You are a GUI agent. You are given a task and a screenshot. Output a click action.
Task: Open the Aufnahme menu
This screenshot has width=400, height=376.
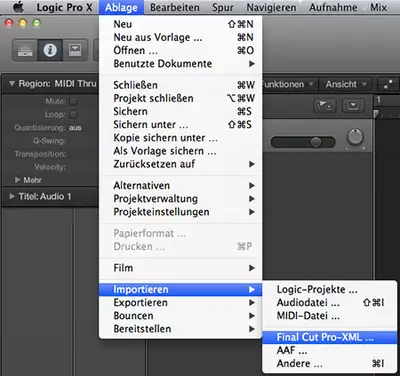(333, 7)
